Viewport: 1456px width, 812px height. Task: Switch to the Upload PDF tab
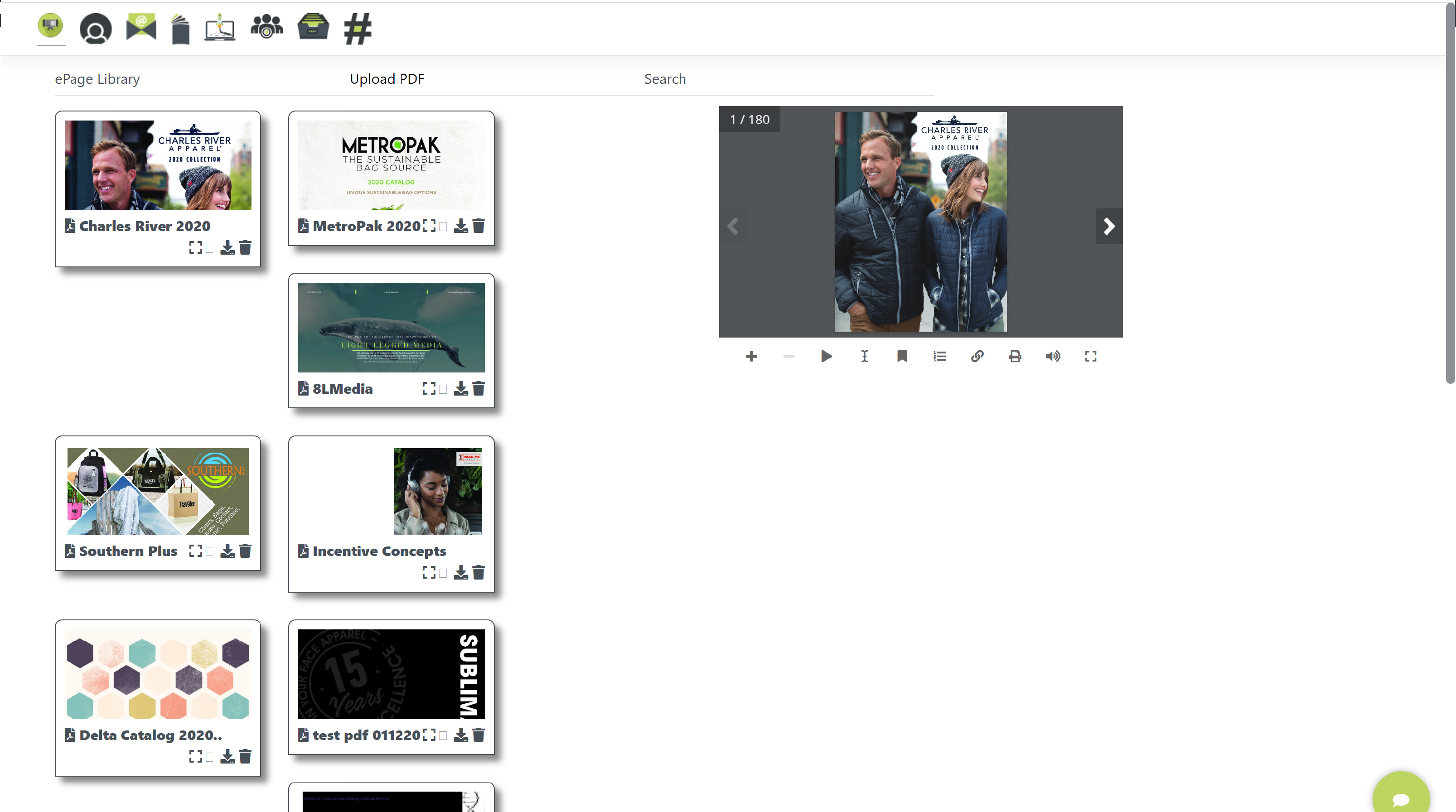click(x=387, y=79)
